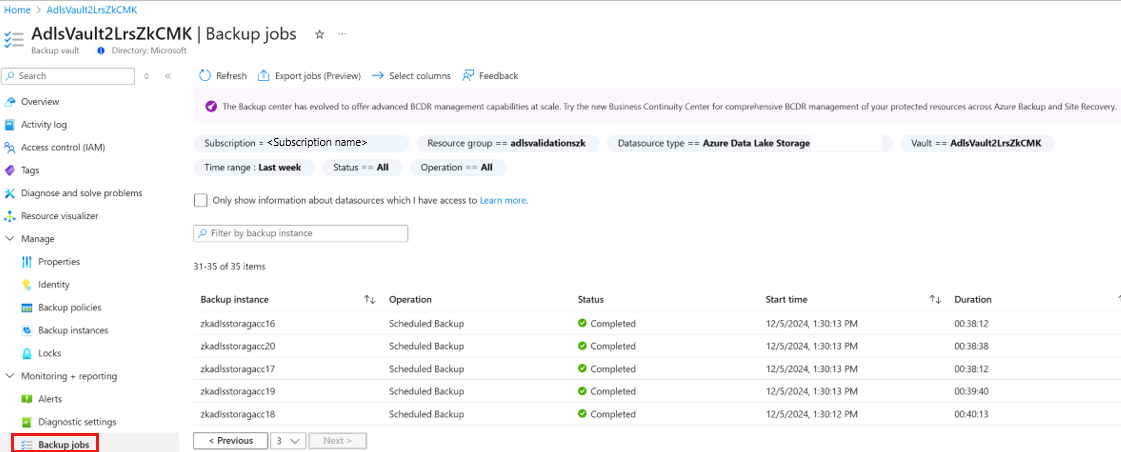
Task: Click the Properties icon under Manage
Action: point(27,262)
